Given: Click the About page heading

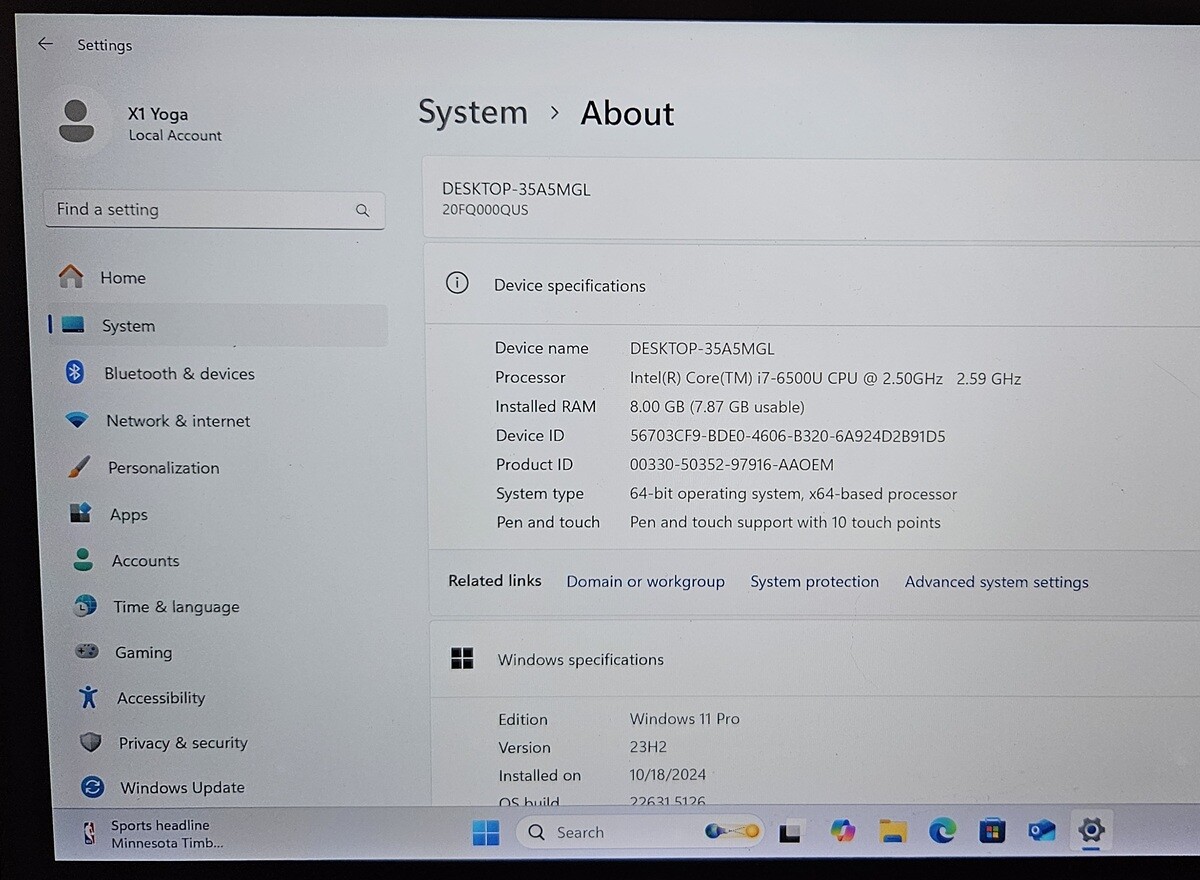Looking at the screenshot, I should (x=627, y=113).
